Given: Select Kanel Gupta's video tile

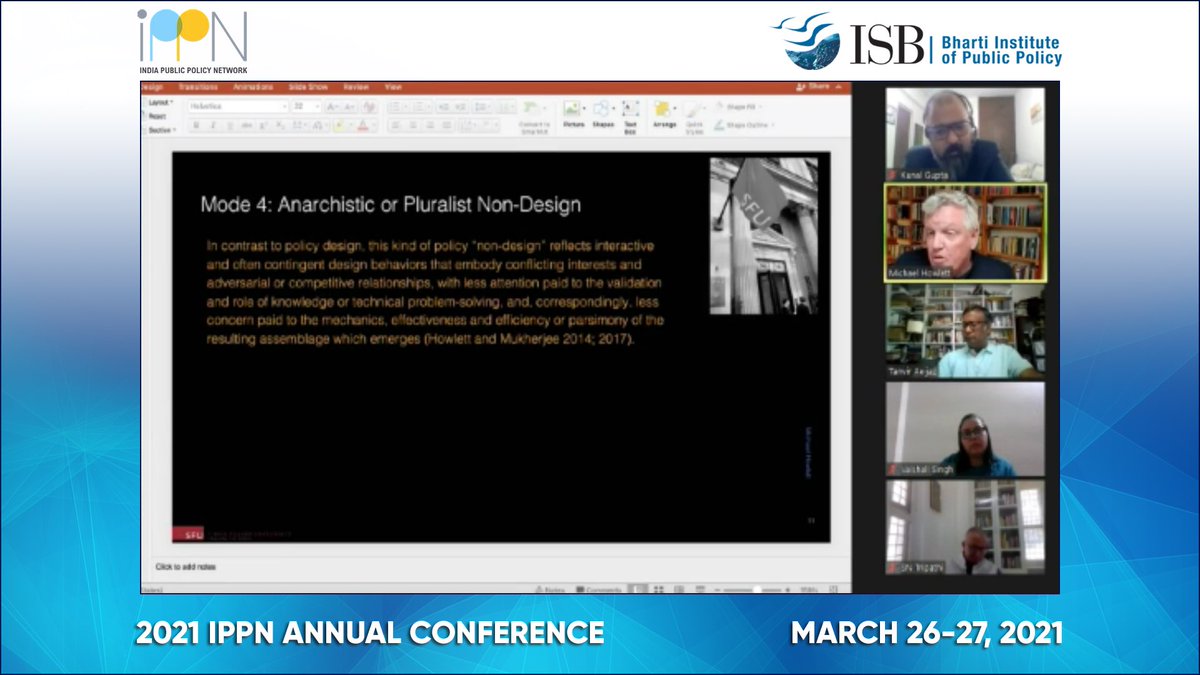Looking at the screenshot, I should (x=964, y=134).
